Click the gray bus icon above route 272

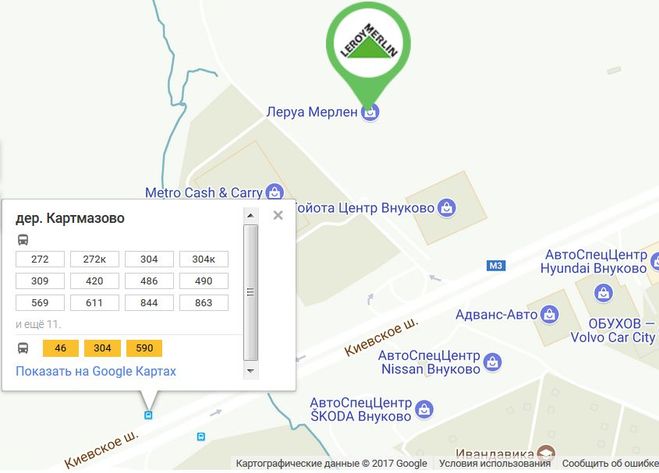(23, 240)
